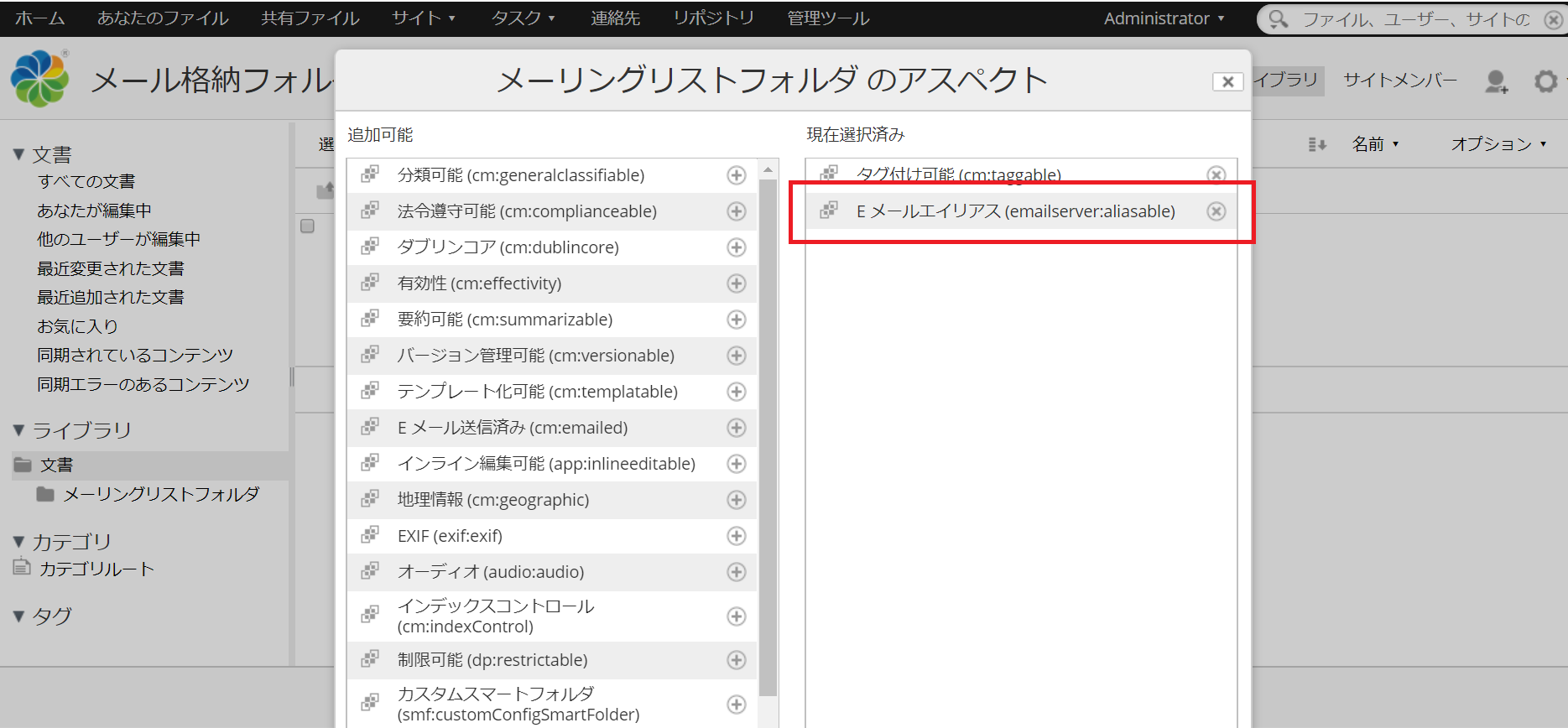Screen dimensions: 1568x728
Task: Select the 文書 folder in library tree
Action: (56, 465)
